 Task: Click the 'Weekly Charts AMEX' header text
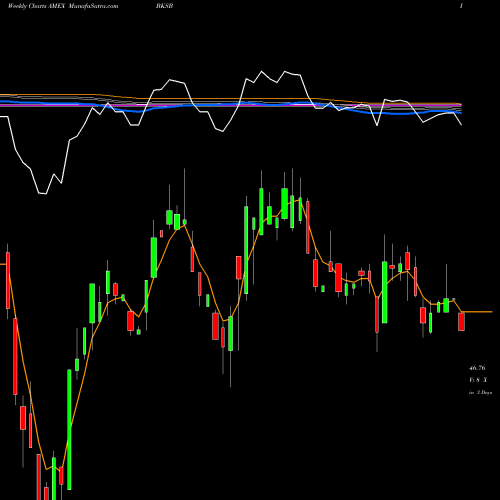coord(36,6)
